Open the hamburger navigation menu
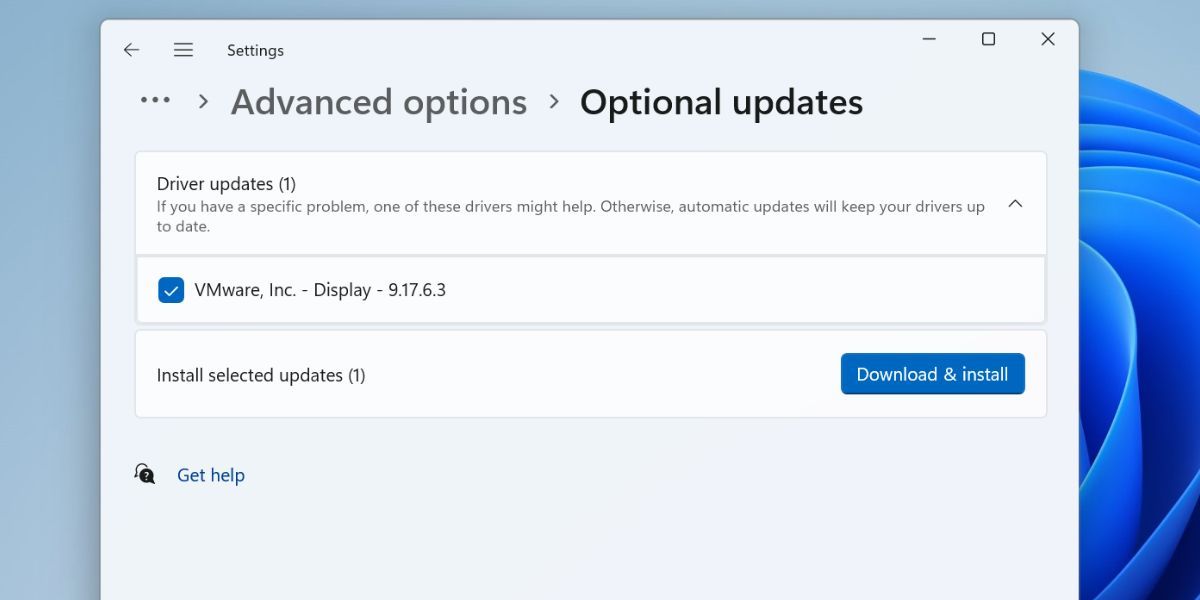Screen dimensions: 1200x600 tap(183, 50)
